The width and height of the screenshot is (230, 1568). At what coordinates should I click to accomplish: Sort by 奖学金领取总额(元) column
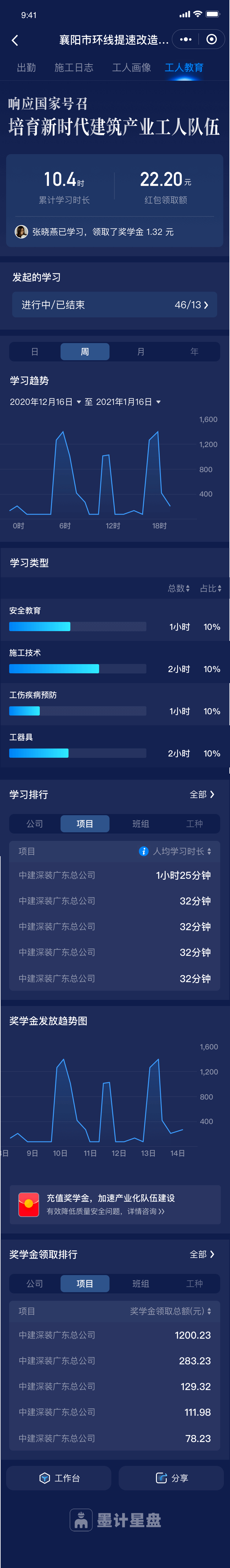[170, 1311]
